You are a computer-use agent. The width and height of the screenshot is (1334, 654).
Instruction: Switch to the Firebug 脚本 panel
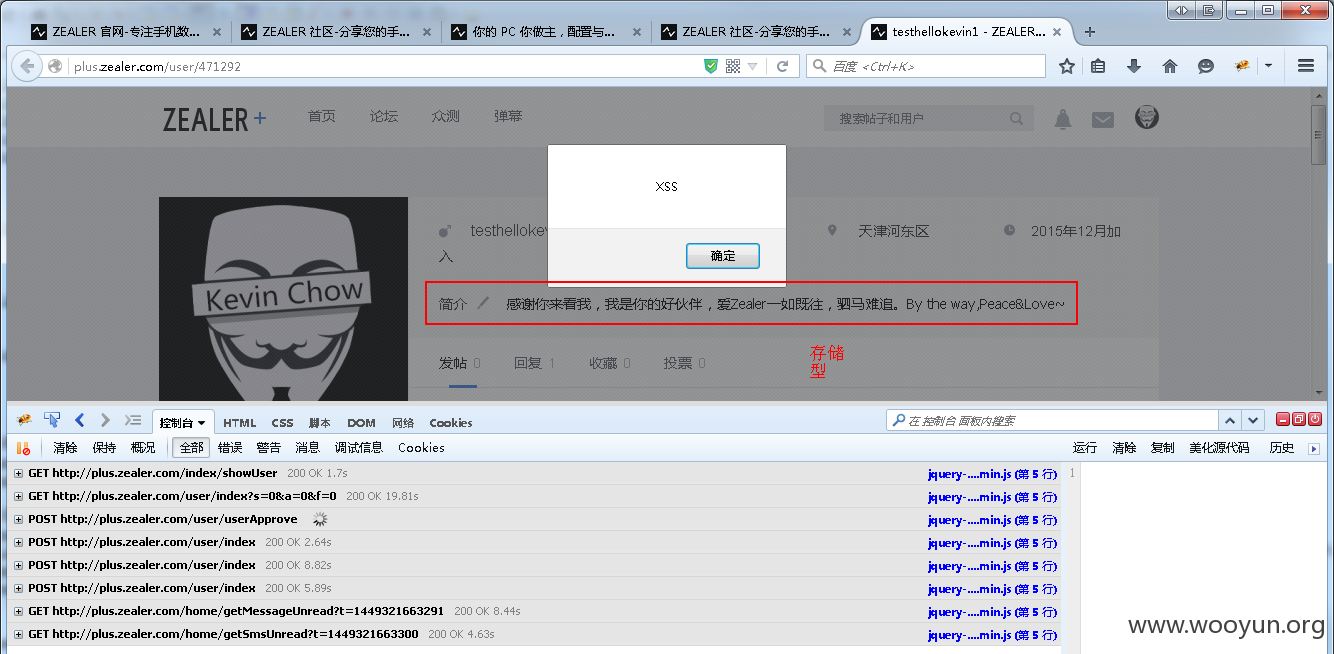coord(320,423)
